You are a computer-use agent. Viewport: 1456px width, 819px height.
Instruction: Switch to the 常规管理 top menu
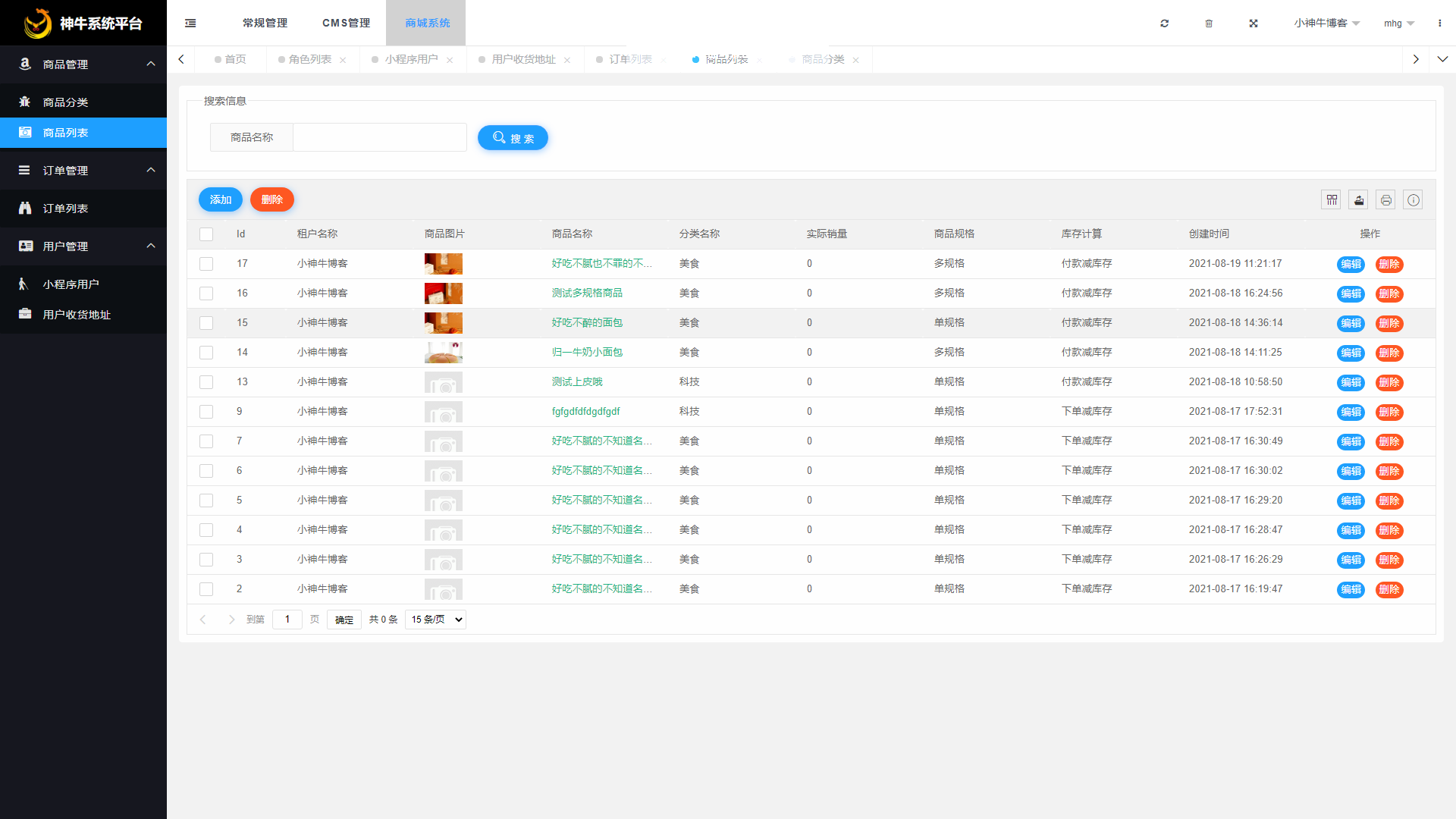(265, 24)
